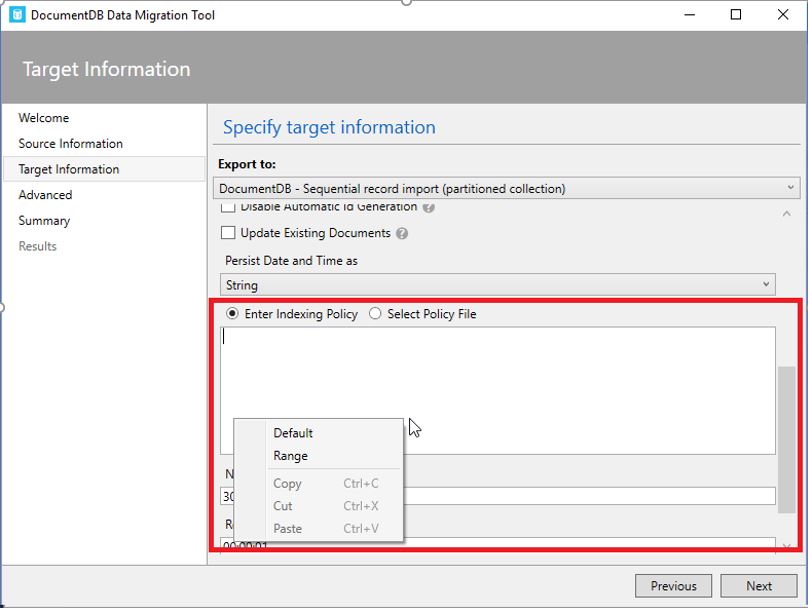Click the 'Specify target information' heading
The width and height of the screenshot is (808, 608).
click(329, 127)
